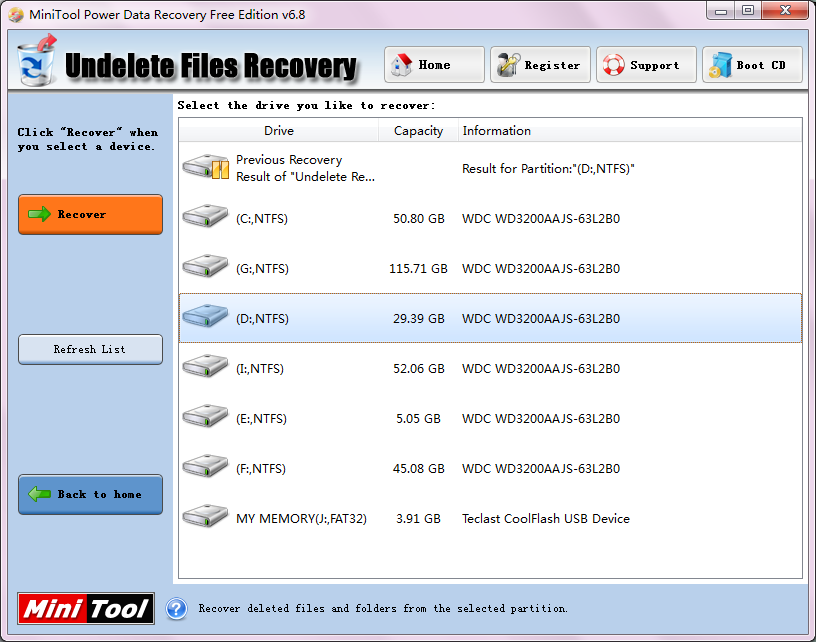Open the Support page
The width and height of the screenshot is (816, 642).
[646, 65]
